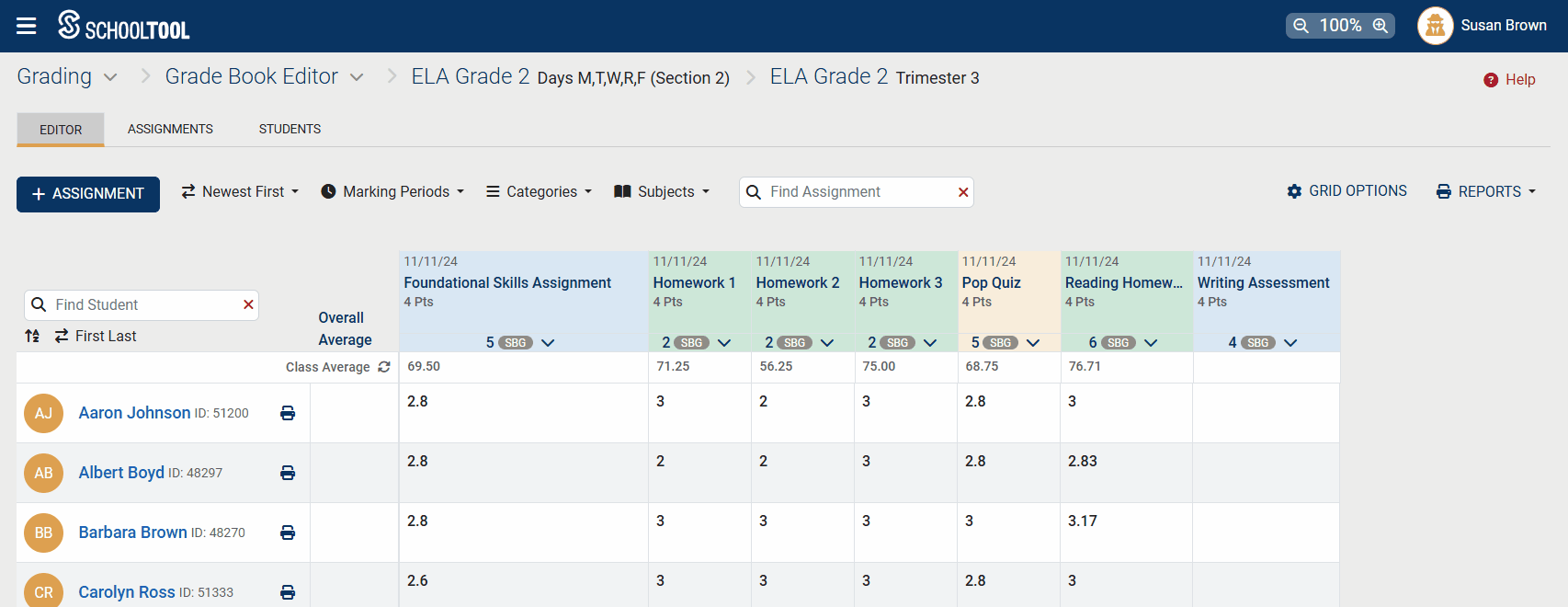This screenshot has width=1568, height=607.
Task: Click the 100% zoom level
Action: click(x=1340, y=26)
